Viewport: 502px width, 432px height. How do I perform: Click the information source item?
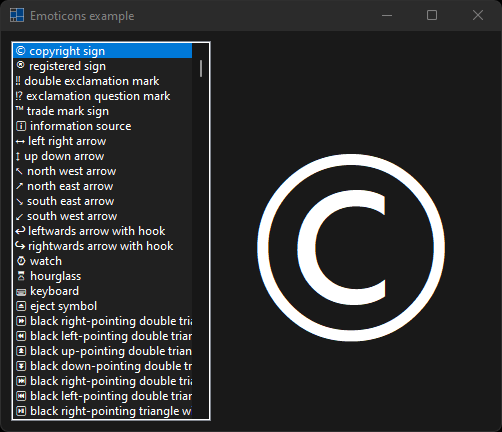pyautogui.click(x=103, y=126)
